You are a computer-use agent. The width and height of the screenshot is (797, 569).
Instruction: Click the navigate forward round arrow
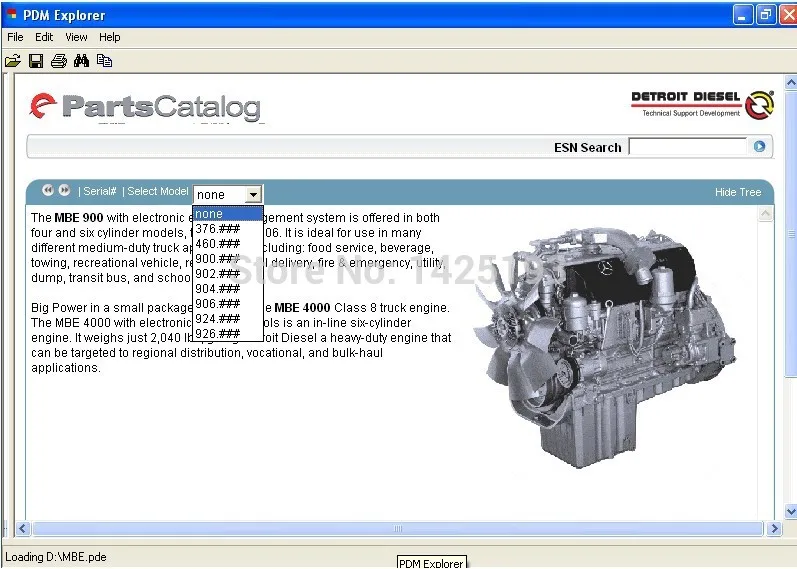point(64,190)
